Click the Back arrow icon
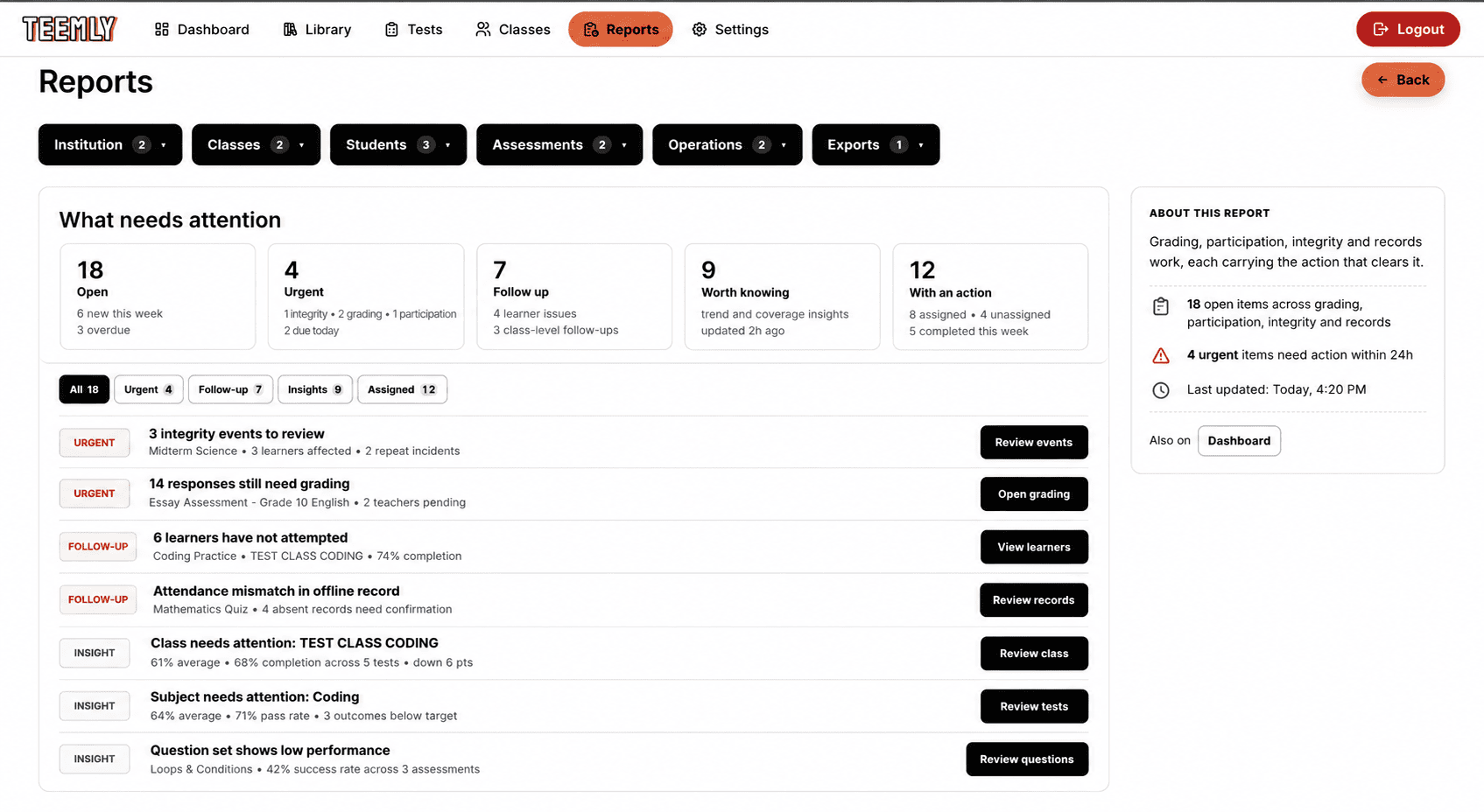This screenshot has height=812, width=1484. point(1382,80)
